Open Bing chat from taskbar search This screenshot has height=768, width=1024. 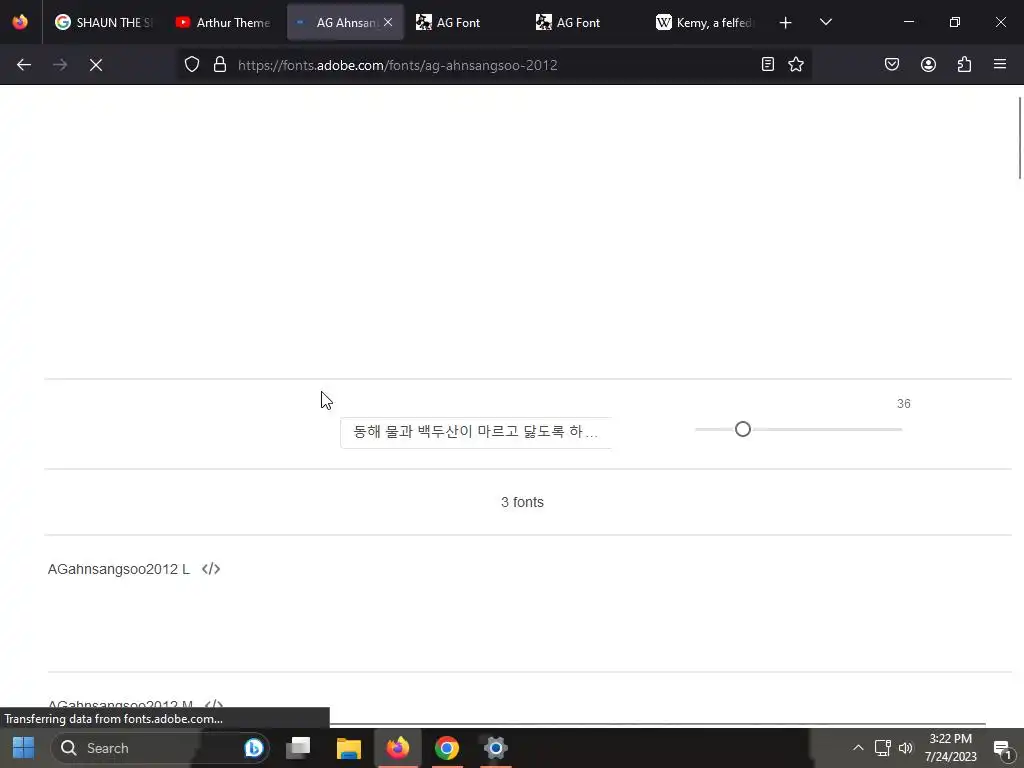tap(254, 748)
